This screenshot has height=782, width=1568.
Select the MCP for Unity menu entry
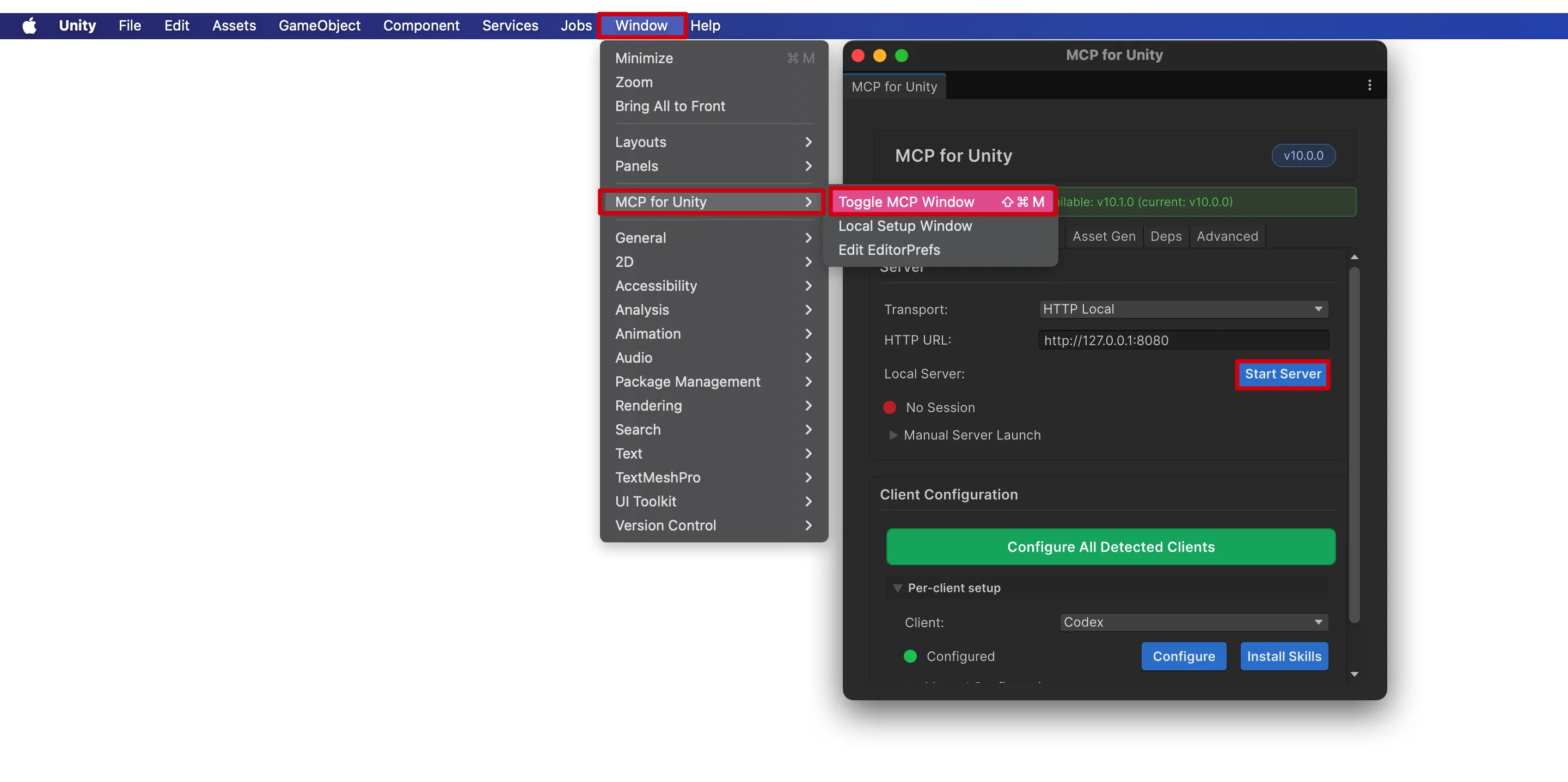coord(713,202)
